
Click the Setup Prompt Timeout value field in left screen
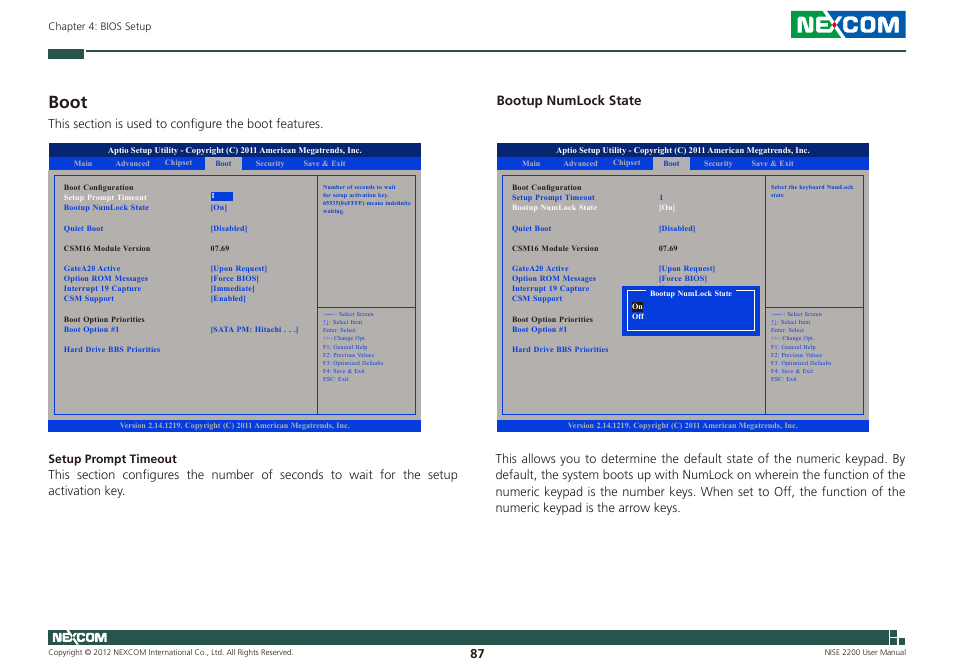(221, 196)
